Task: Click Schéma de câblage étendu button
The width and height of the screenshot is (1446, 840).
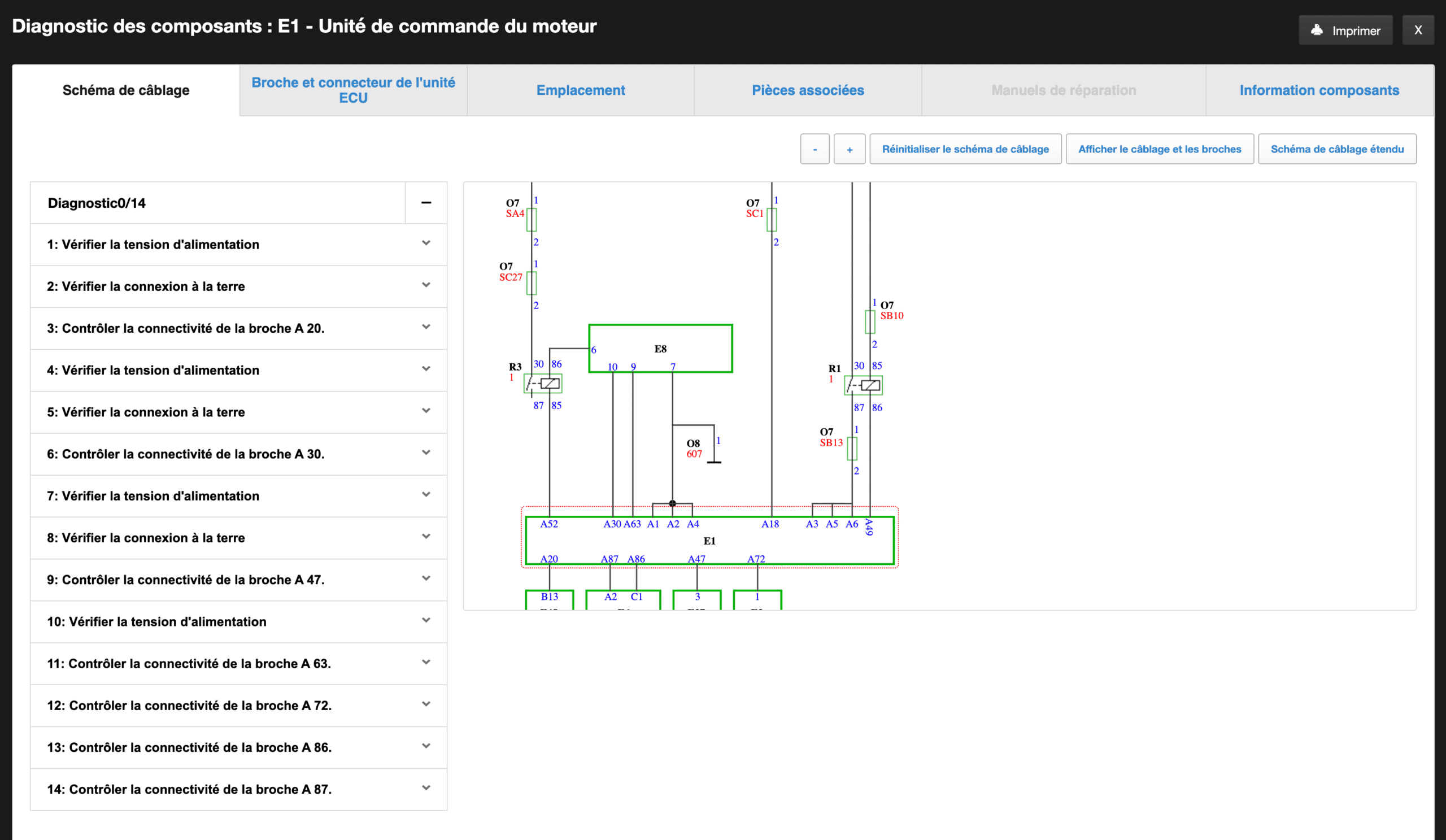Action: [1336, 149]
